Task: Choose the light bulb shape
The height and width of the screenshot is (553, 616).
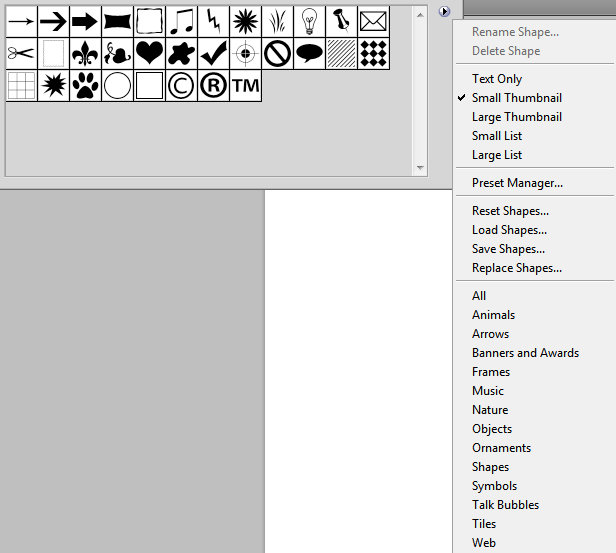Action: [310, 22]
